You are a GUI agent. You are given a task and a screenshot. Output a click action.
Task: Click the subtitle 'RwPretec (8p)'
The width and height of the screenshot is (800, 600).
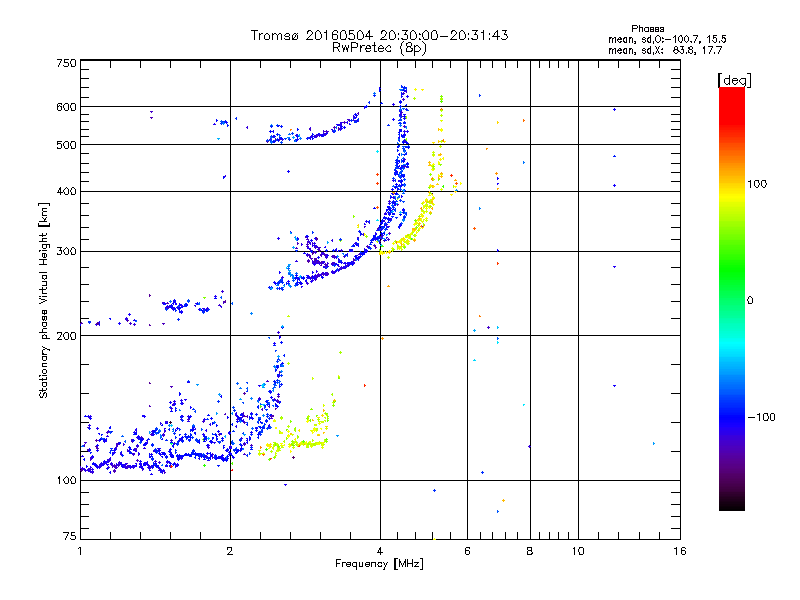[379, 48]
